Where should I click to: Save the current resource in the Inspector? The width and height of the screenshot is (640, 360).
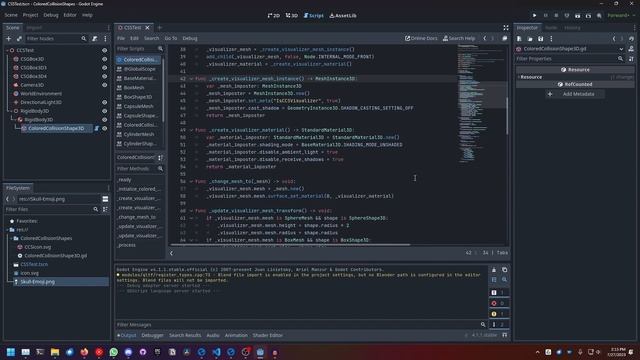click(540, 38)
